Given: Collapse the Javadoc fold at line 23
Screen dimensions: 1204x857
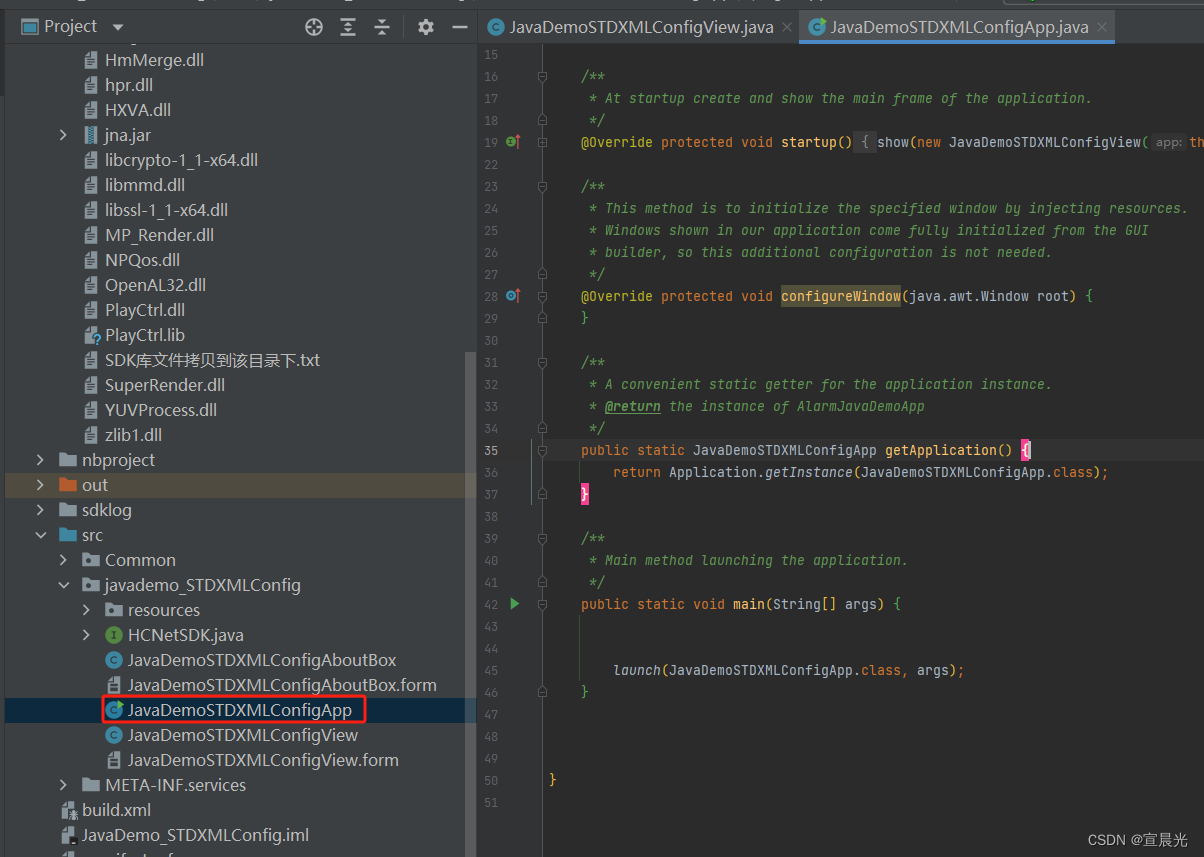Looking at the screenshot, I should tap(542, 186).
